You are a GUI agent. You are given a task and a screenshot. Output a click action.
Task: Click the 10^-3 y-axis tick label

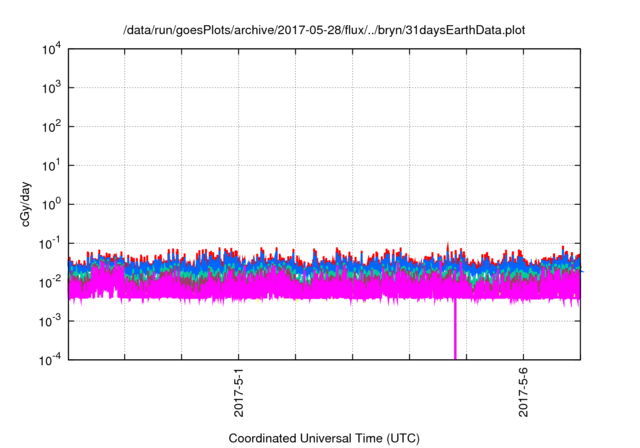(50, 321)
